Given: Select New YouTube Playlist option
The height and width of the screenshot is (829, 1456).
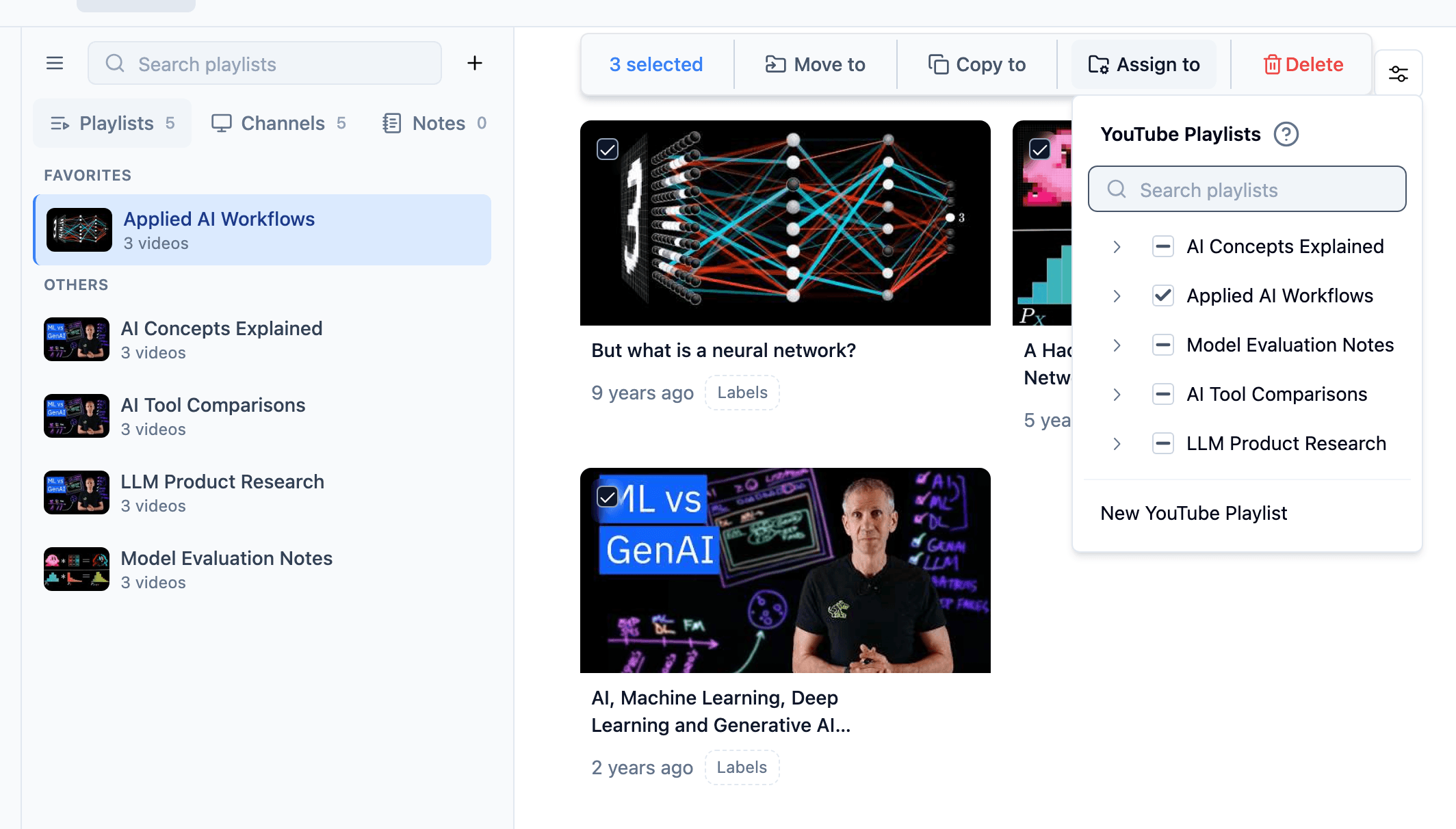Looking at the screenshot, I should coord(1193,513).
